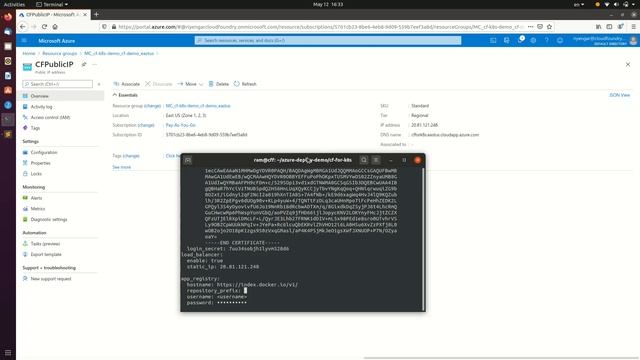Screen dimensions: 640x360
Task: Open the Terminal app menu in top bar
Action: (x=52, y=4)
